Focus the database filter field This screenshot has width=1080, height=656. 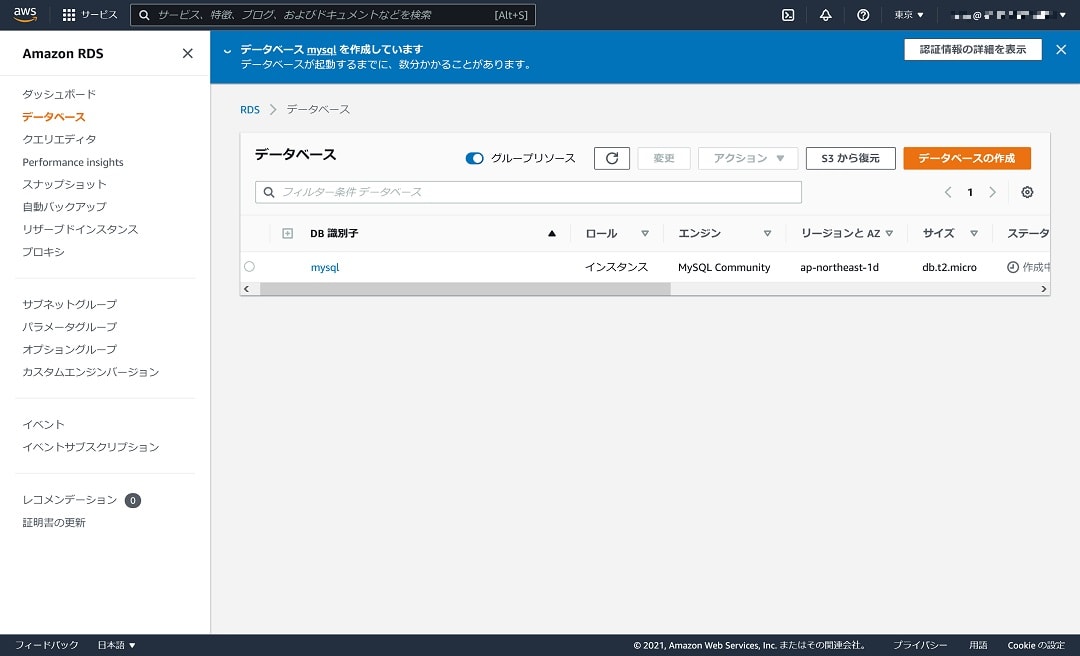[x=528, y=192]
